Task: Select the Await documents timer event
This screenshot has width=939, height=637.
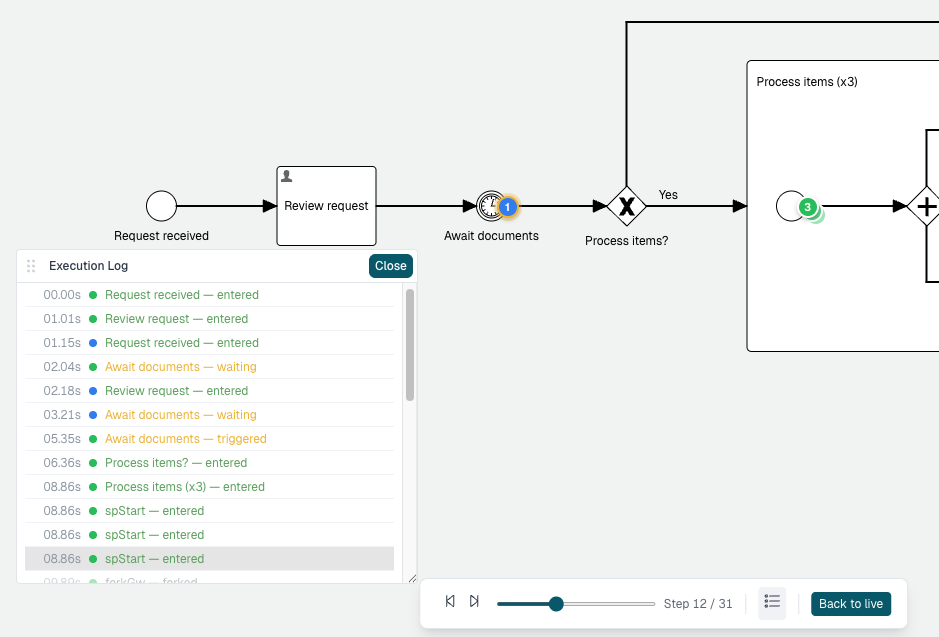Action: pyautogui.click(x=490, y=206)
